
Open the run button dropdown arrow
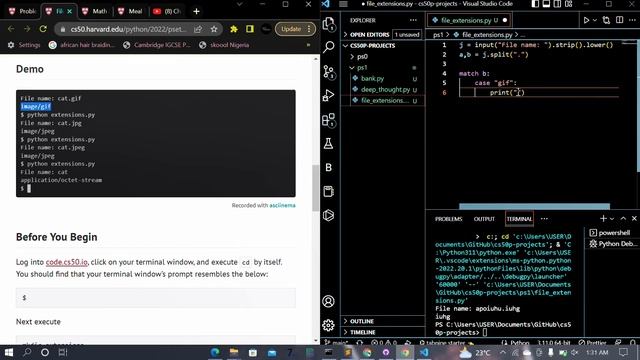point(595,20)
